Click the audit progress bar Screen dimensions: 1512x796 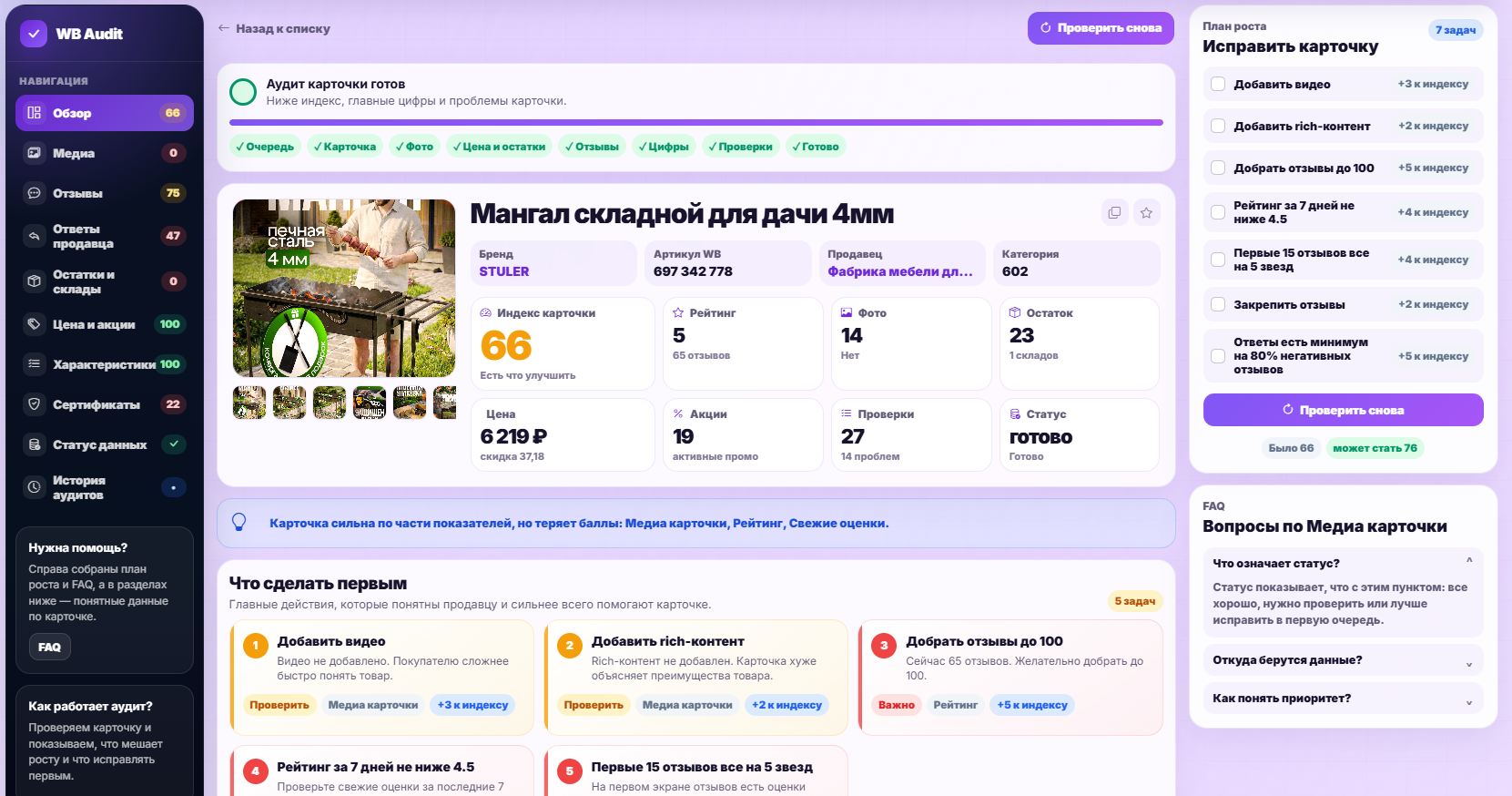(696, 122)
